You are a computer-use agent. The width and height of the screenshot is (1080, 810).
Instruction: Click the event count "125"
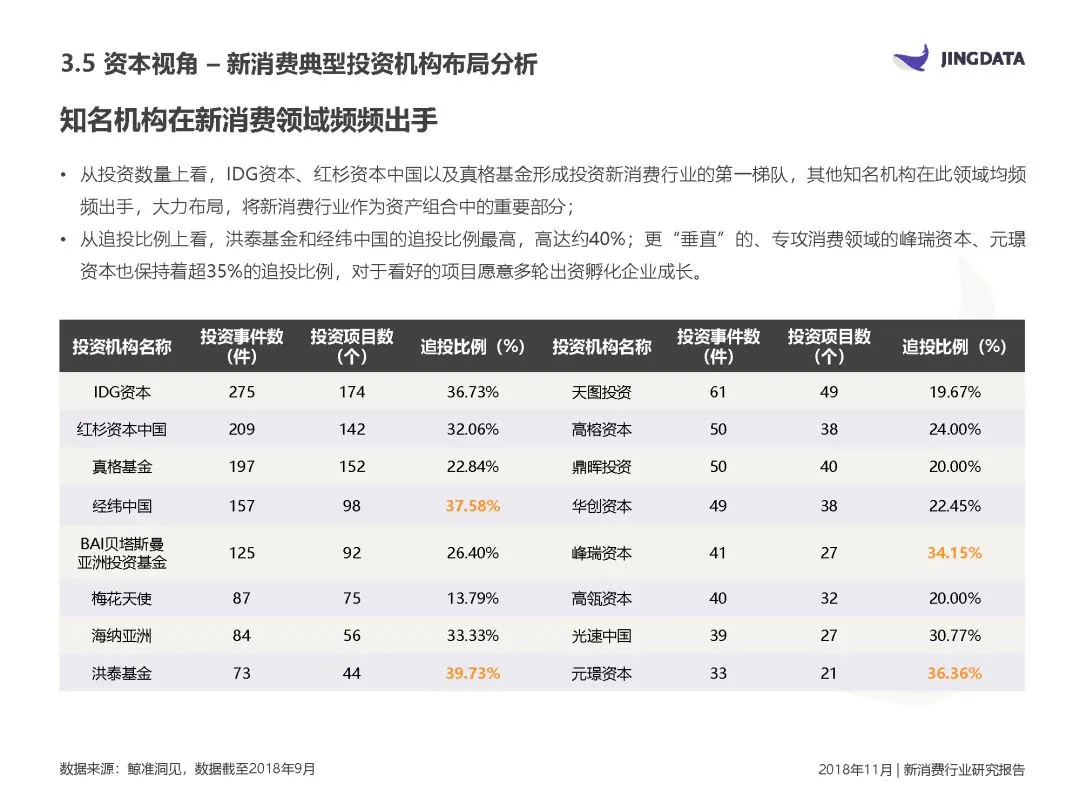click(x=242, y=552)
